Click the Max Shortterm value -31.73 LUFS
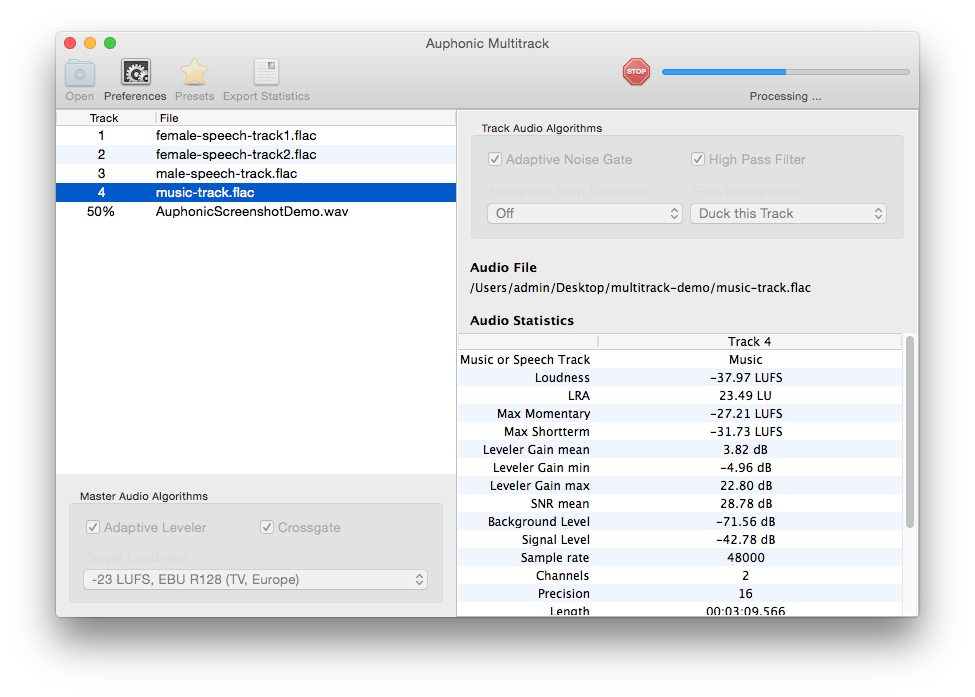 click(746, 432)
